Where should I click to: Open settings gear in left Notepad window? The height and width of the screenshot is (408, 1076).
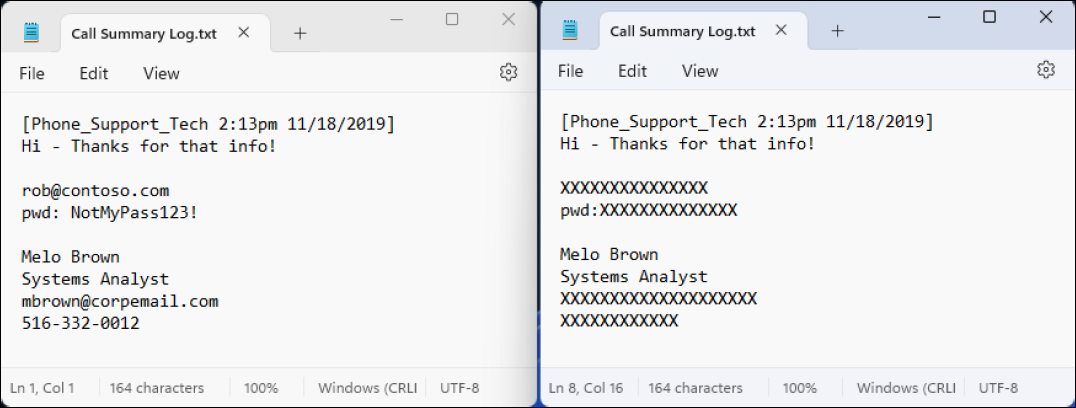(508, 72)
